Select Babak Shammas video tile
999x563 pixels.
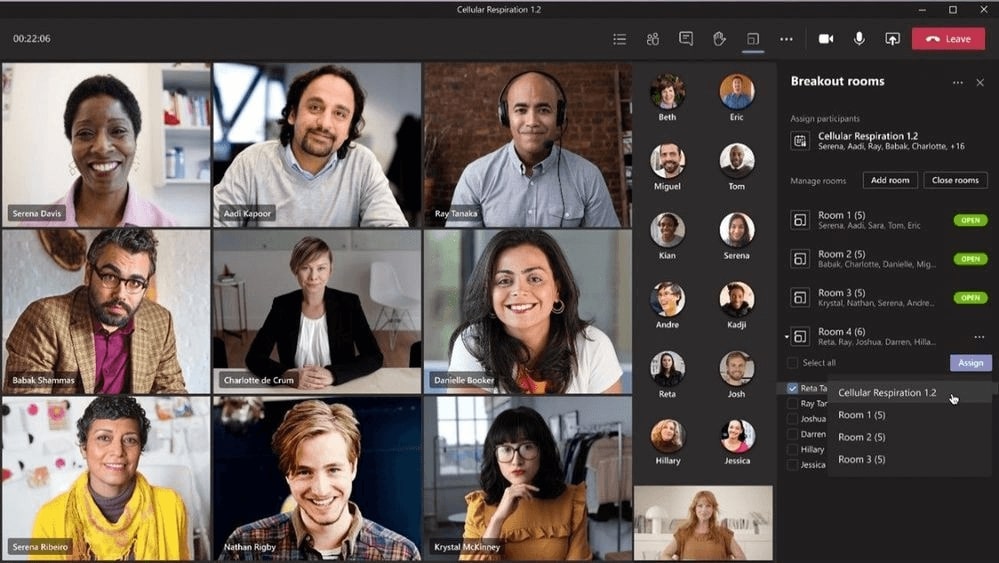point(106,311)
